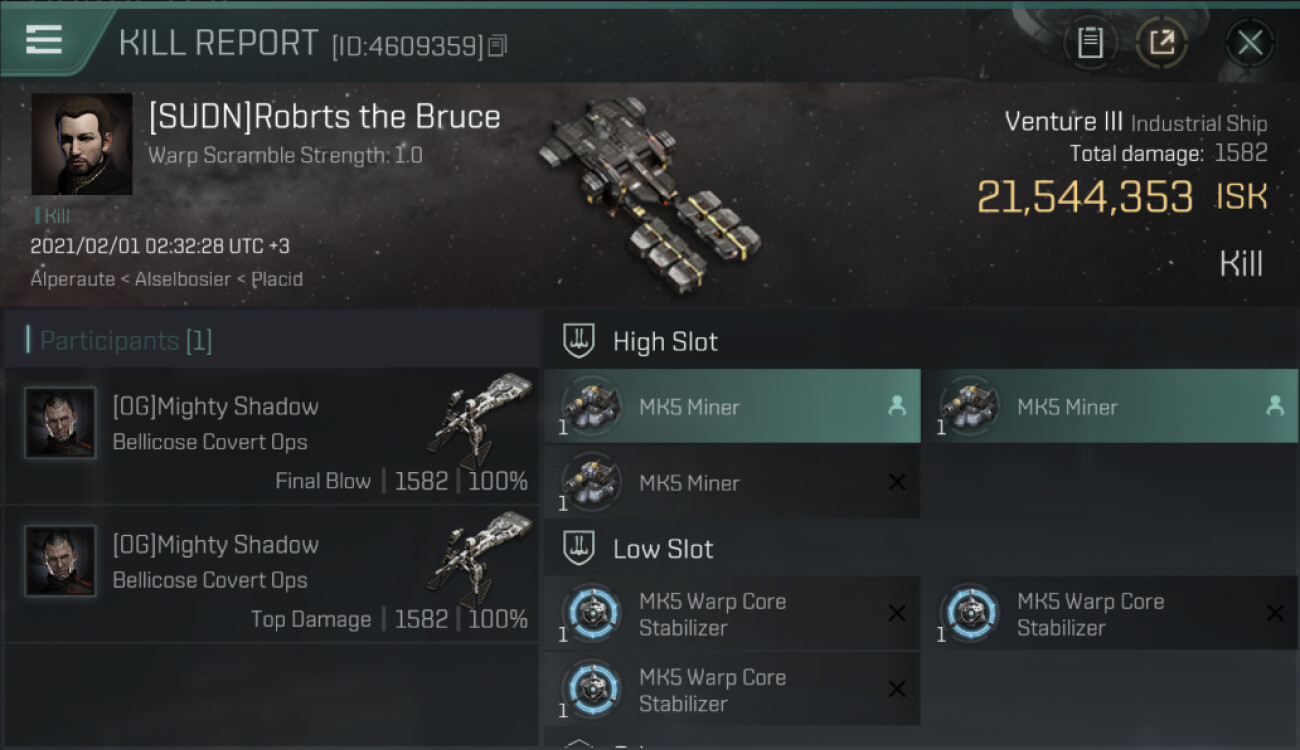Select second highlighted MK5 Miner item
The width and height of the screenshot is (1300, 750).
1110,406
